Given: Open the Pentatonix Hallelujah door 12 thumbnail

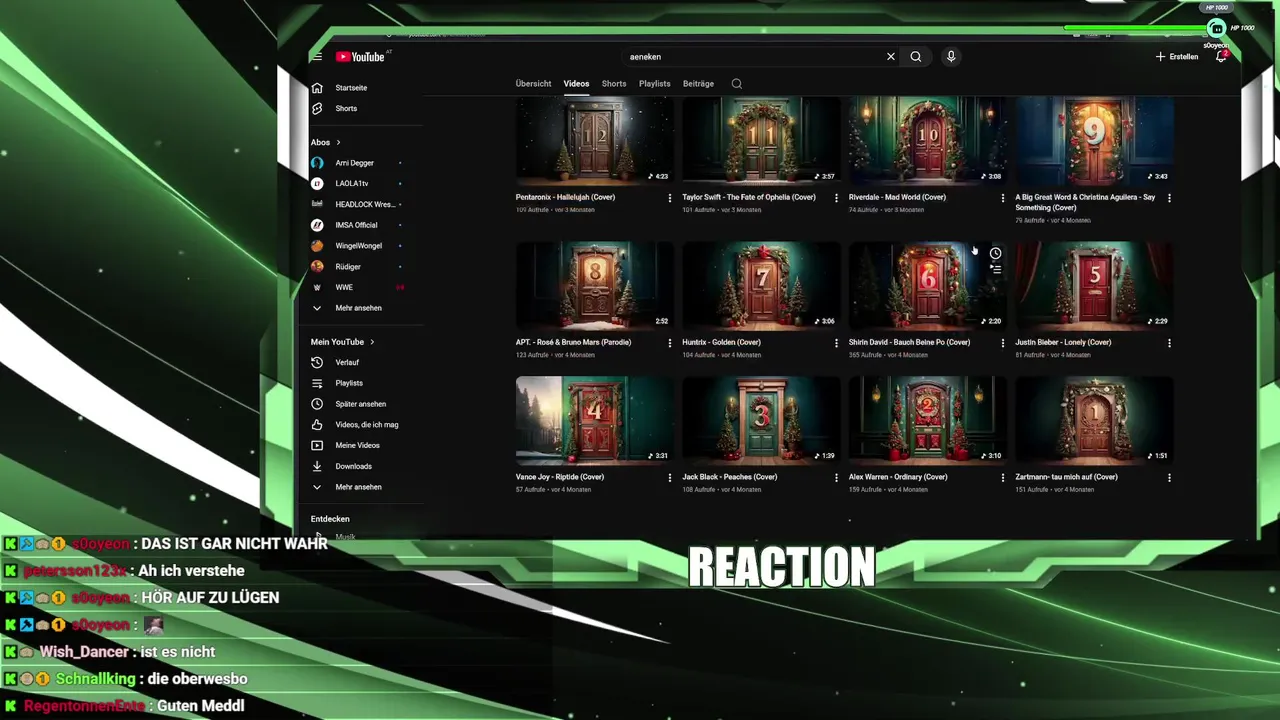Looking at the screenshot, I should pyautogui.click(x=594, y=141).
